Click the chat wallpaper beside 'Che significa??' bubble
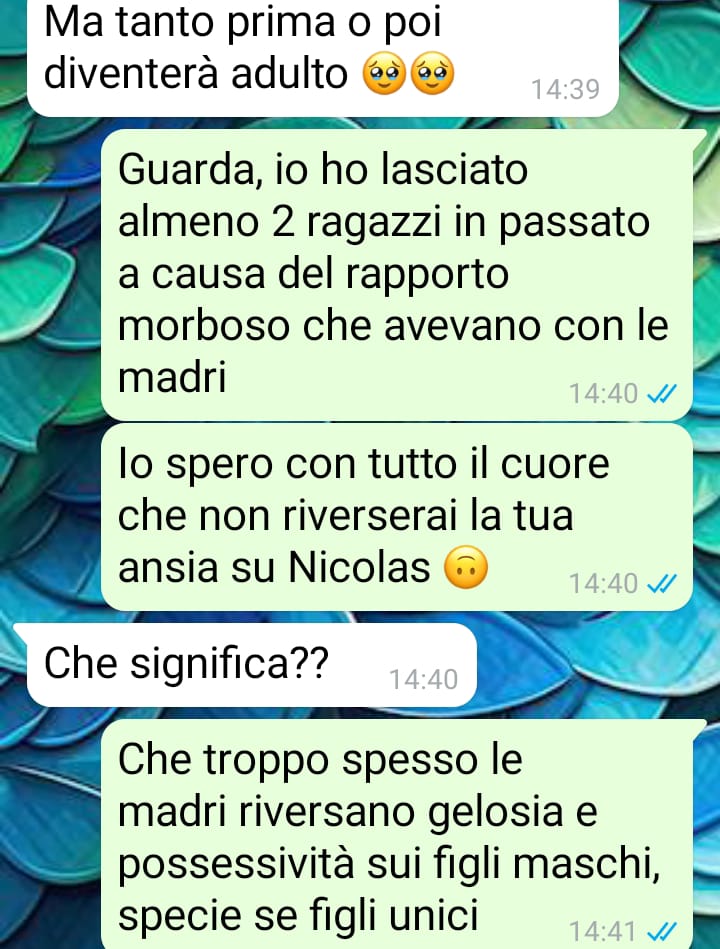 [596, 665]
